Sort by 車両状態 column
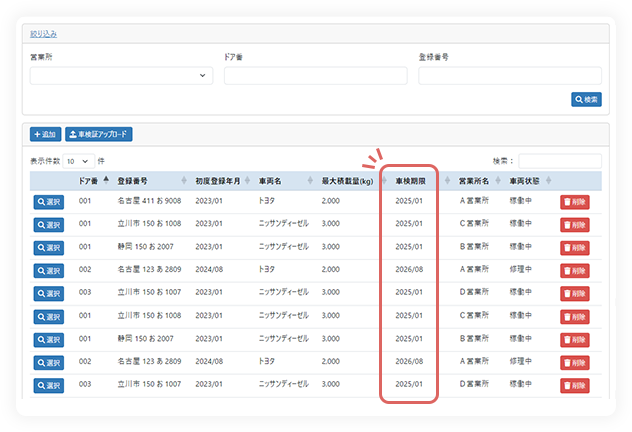The height and width of the screenshot is (432, 632). point(525,181)
